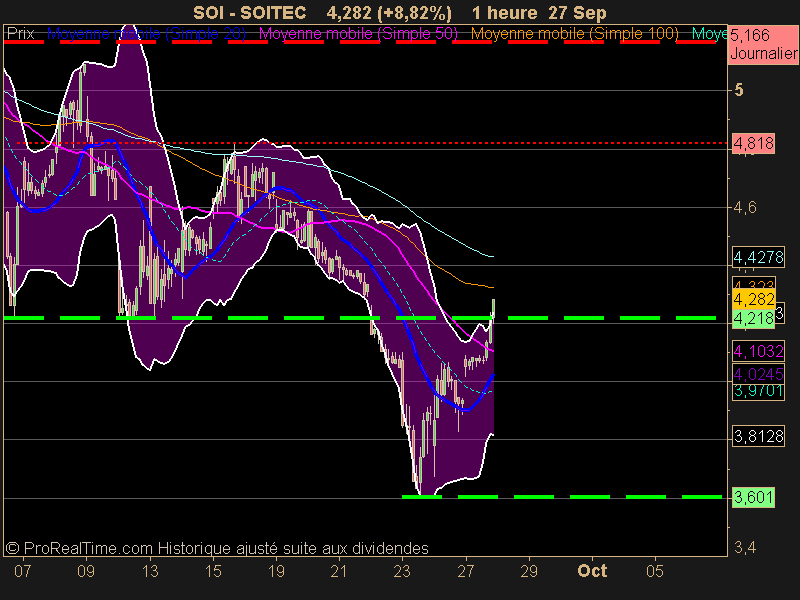
Task: Click the magenta '4,1032' moving average value
Action: tap(758, 351)
